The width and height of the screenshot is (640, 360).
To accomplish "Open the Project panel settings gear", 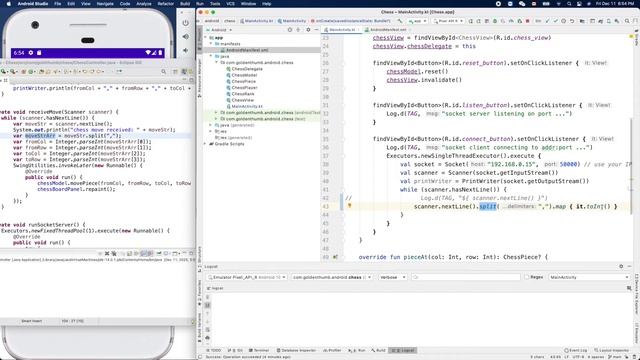I will pos(308,30).
